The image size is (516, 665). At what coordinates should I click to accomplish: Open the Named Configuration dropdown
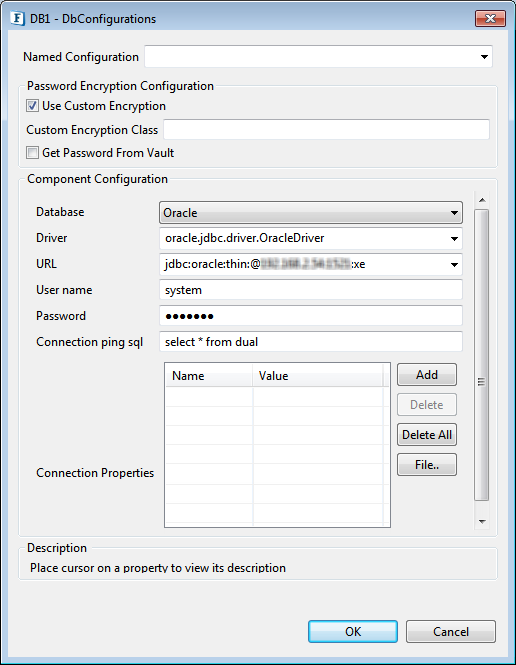tap(484, 57)
